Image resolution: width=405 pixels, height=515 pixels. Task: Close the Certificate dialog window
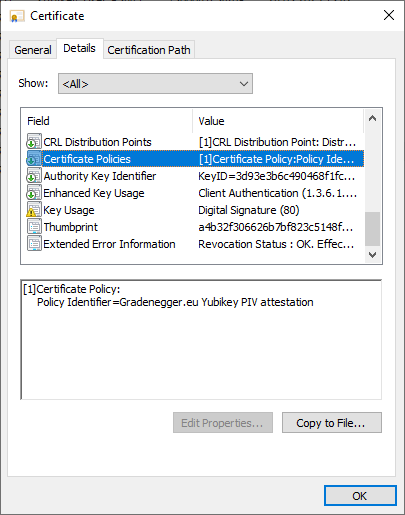coord(389,15)
